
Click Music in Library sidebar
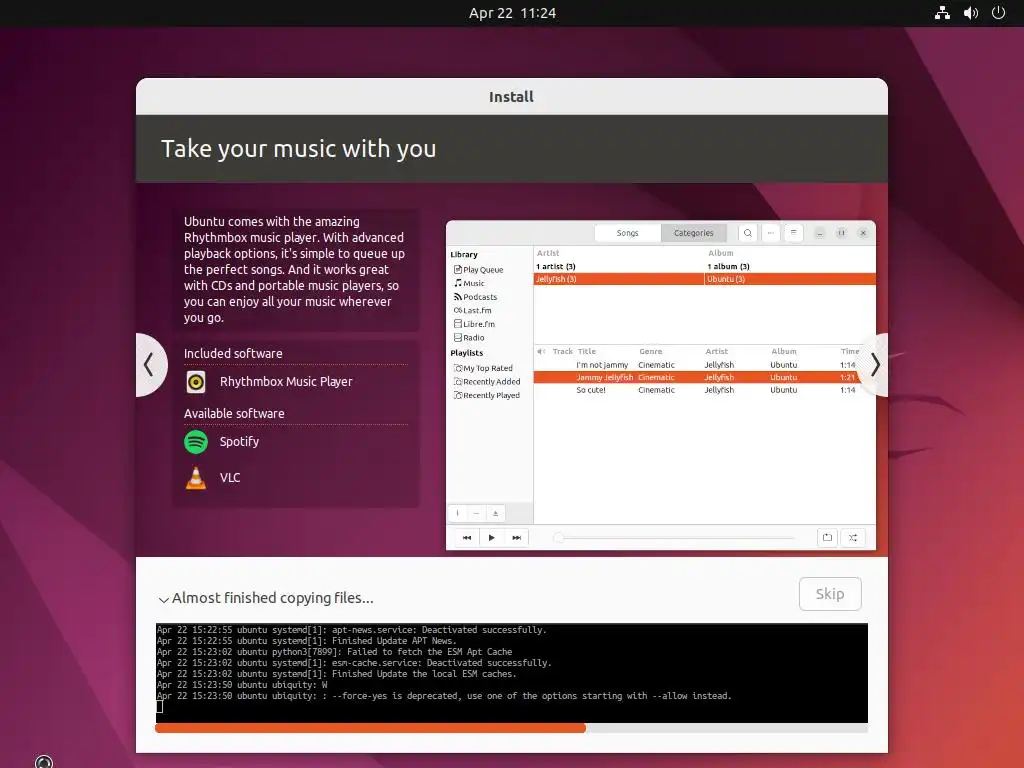pos(470,283)
